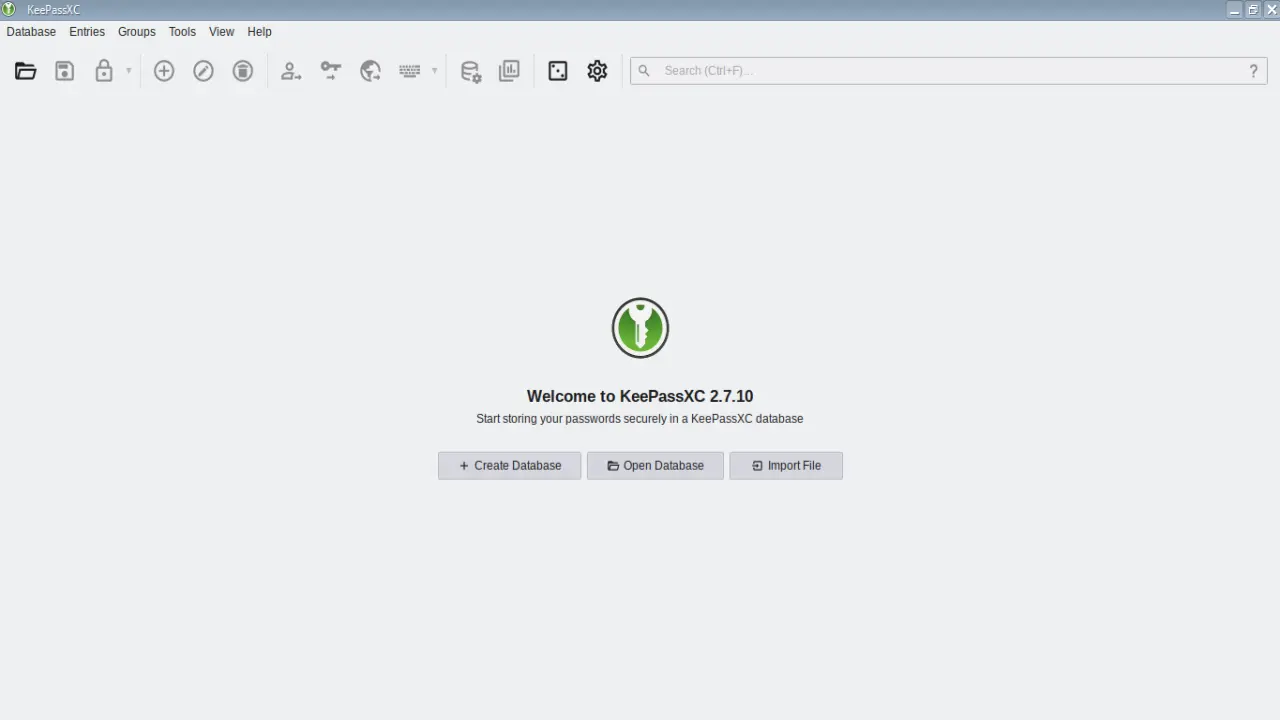1280x720 pixels.
Task: Open the Help menu
Action: pyautogui.click(x=259, y=32)
